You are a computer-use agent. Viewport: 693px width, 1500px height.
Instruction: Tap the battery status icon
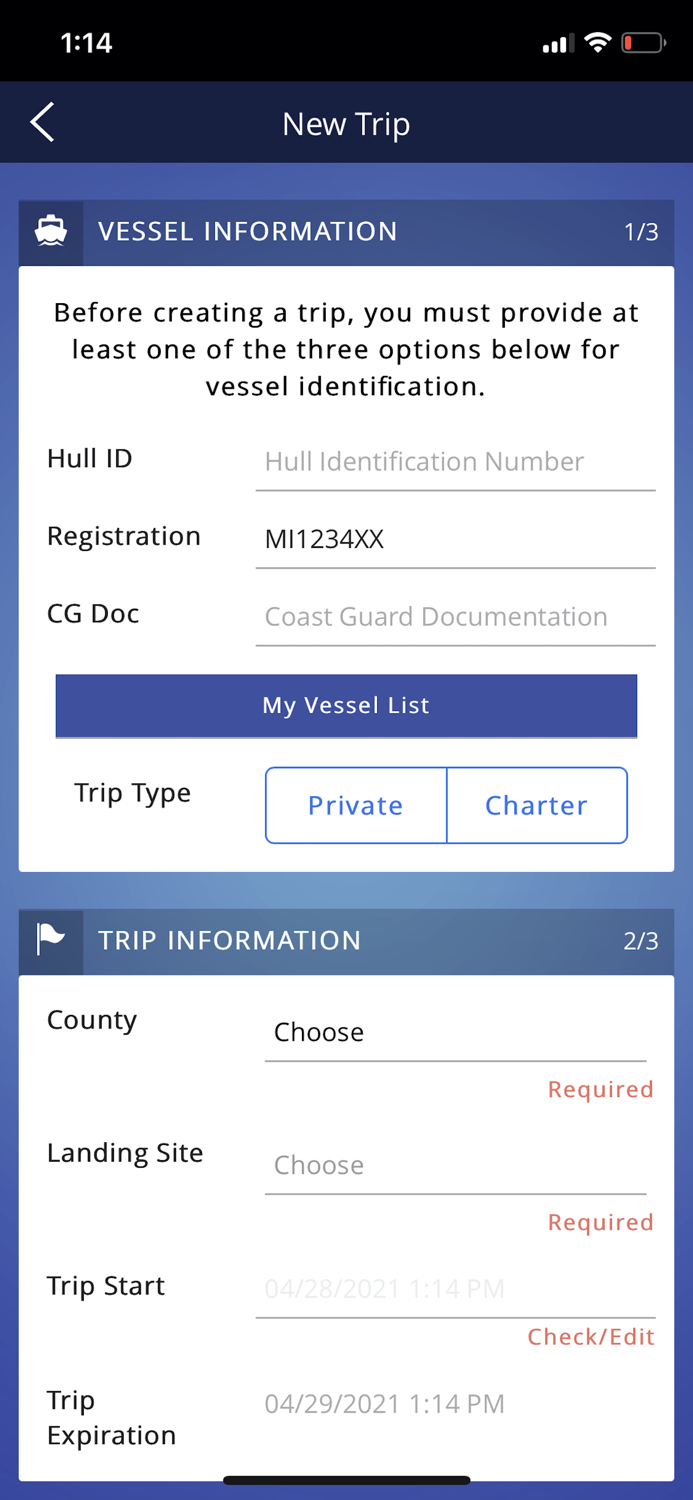coord(643,43)
